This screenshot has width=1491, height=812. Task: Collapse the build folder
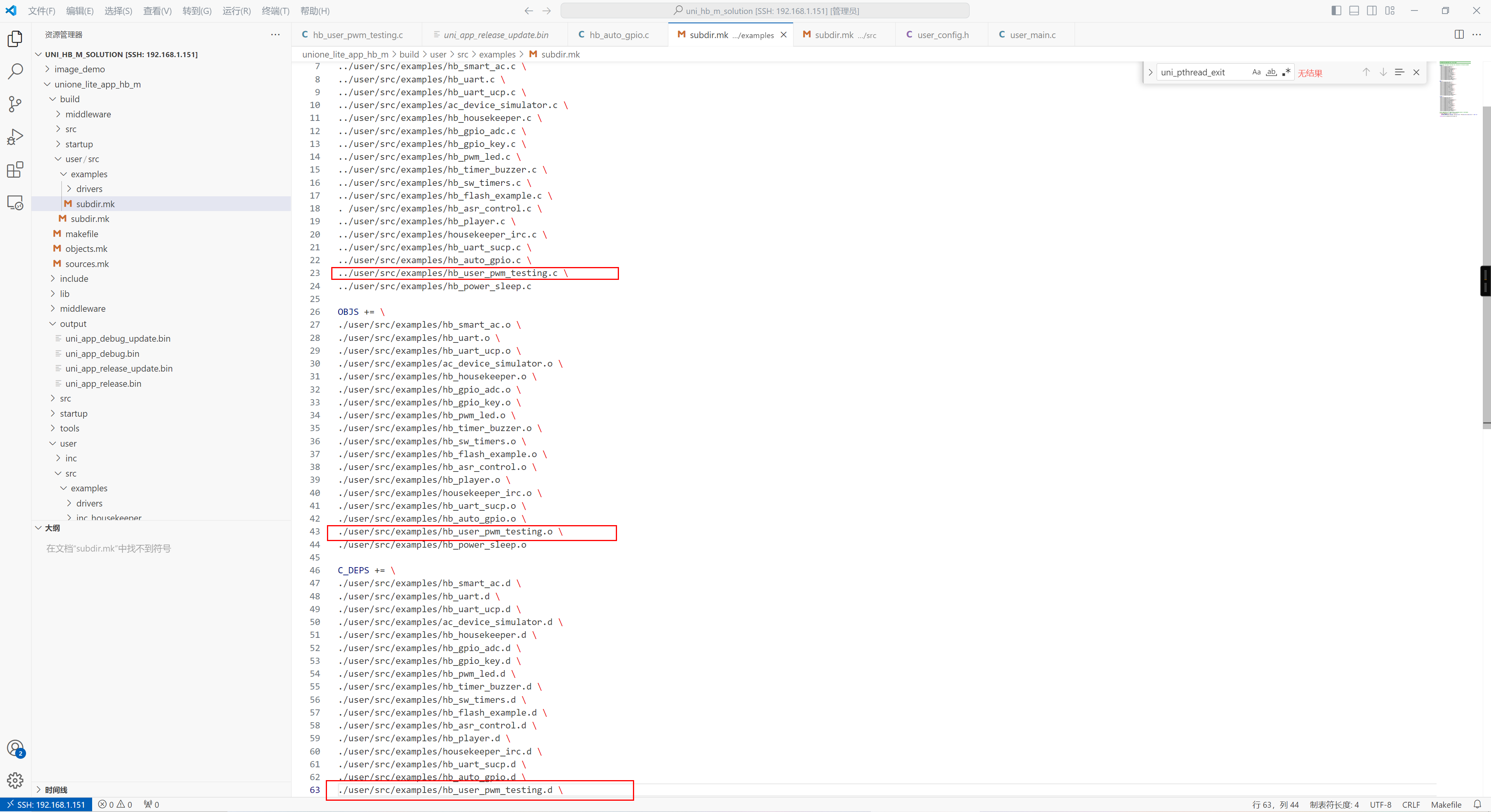tap(70, 99)
